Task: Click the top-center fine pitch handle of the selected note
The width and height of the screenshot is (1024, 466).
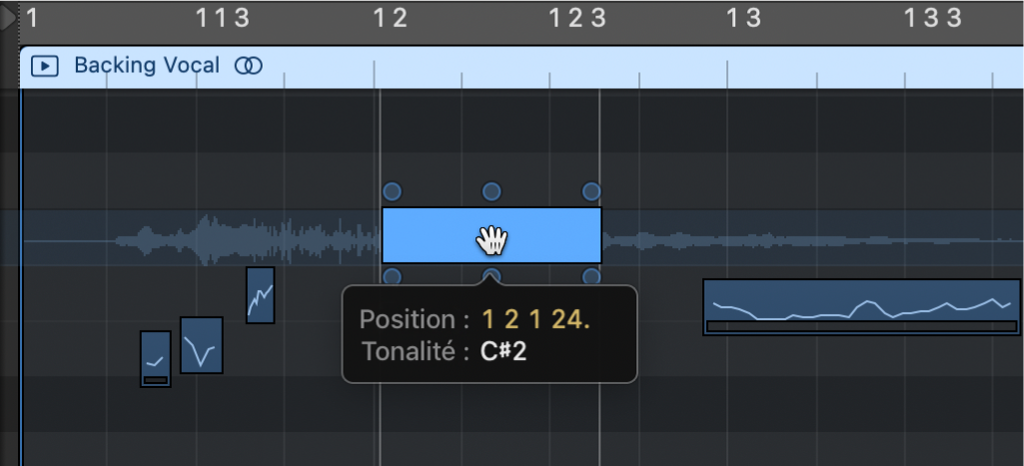Action: pos(491,191)
